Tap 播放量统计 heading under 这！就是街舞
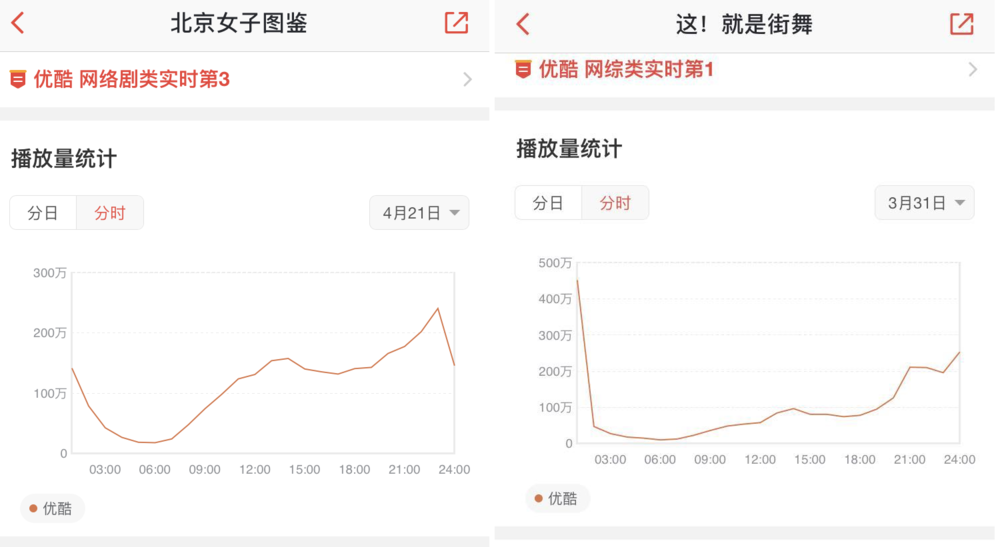 (x=569, y=149)
